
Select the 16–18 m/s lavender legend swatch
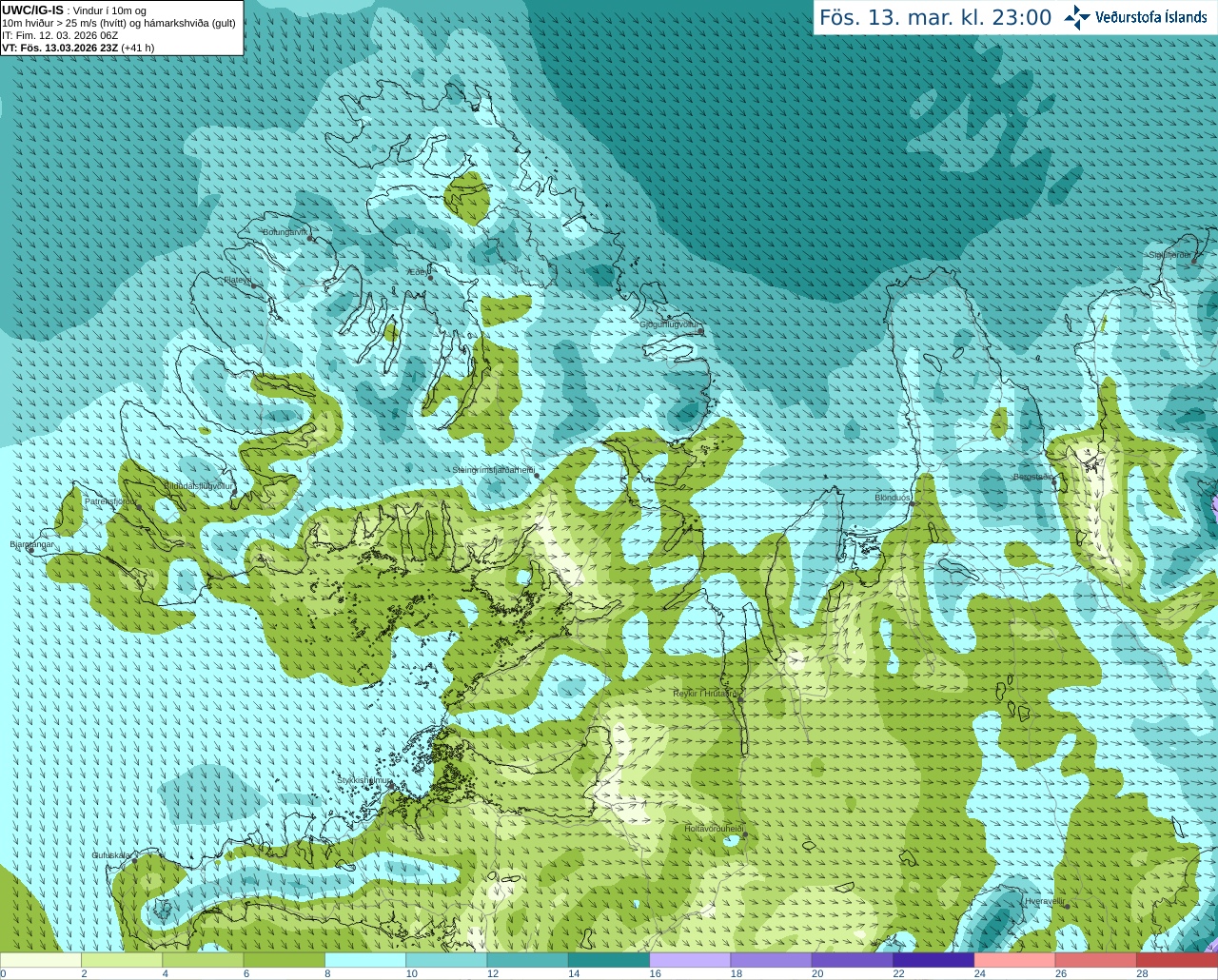point(691,959)
